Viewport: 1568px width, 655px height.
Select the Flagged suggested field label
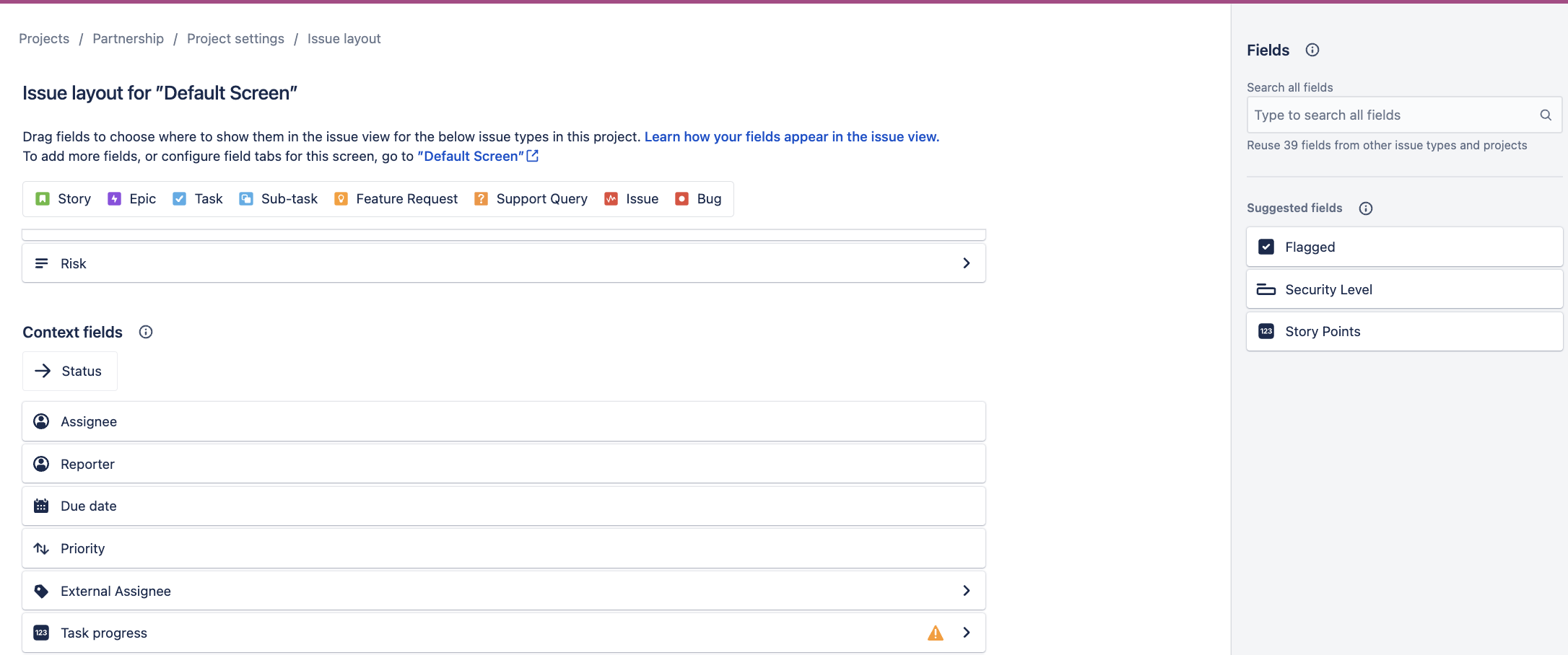(1310, 247)
